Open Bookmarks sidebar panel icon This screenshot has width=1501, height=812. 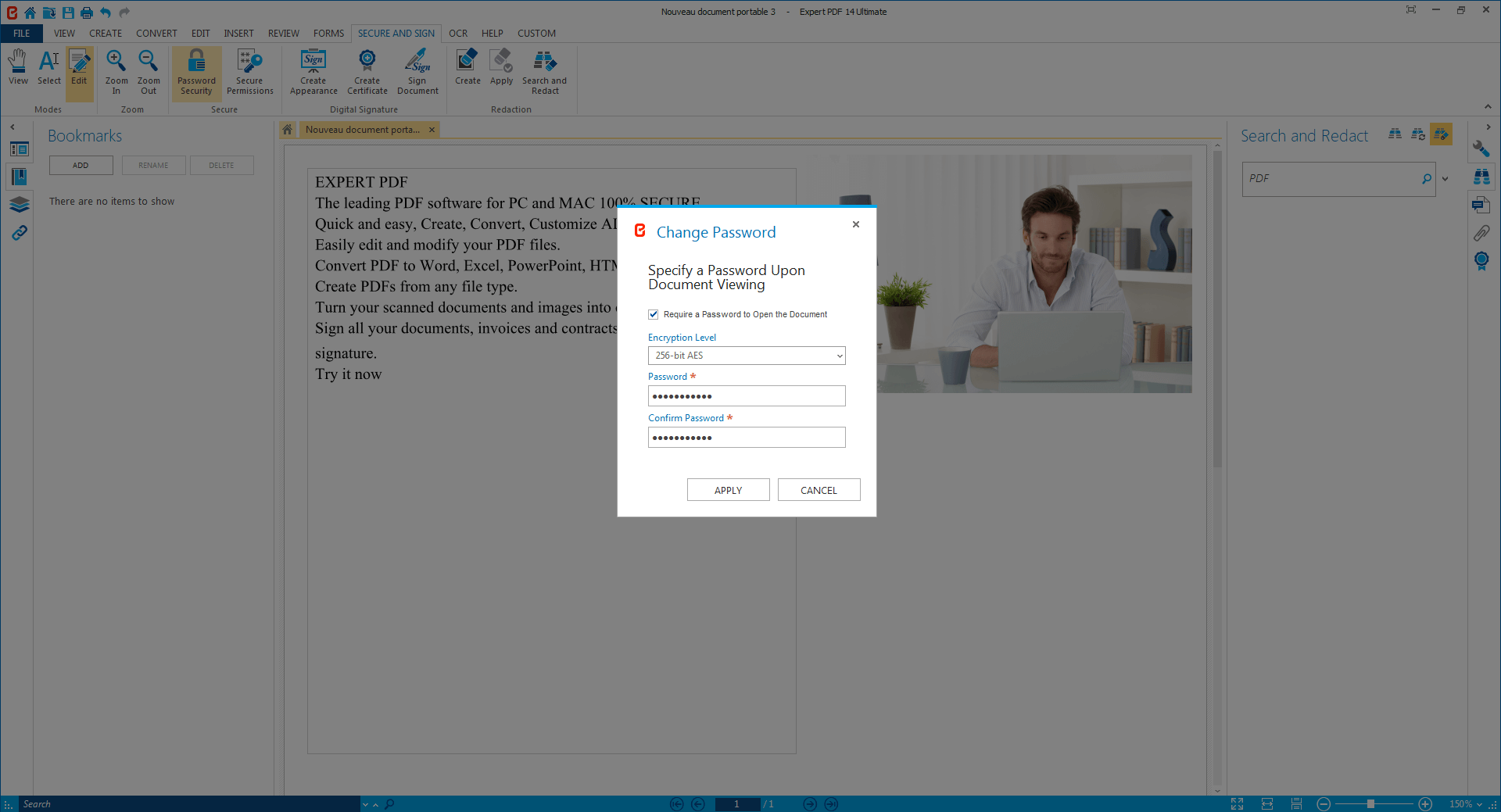click(x=20, y=177)
